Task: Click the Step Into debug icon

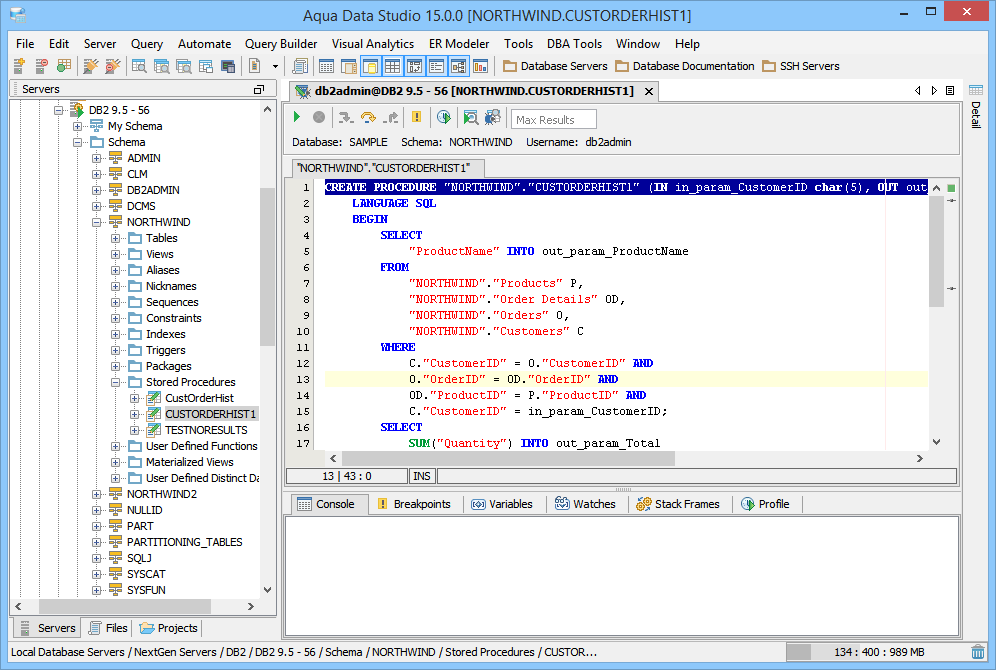Action: pyautogui.click(x=346, y=118)
